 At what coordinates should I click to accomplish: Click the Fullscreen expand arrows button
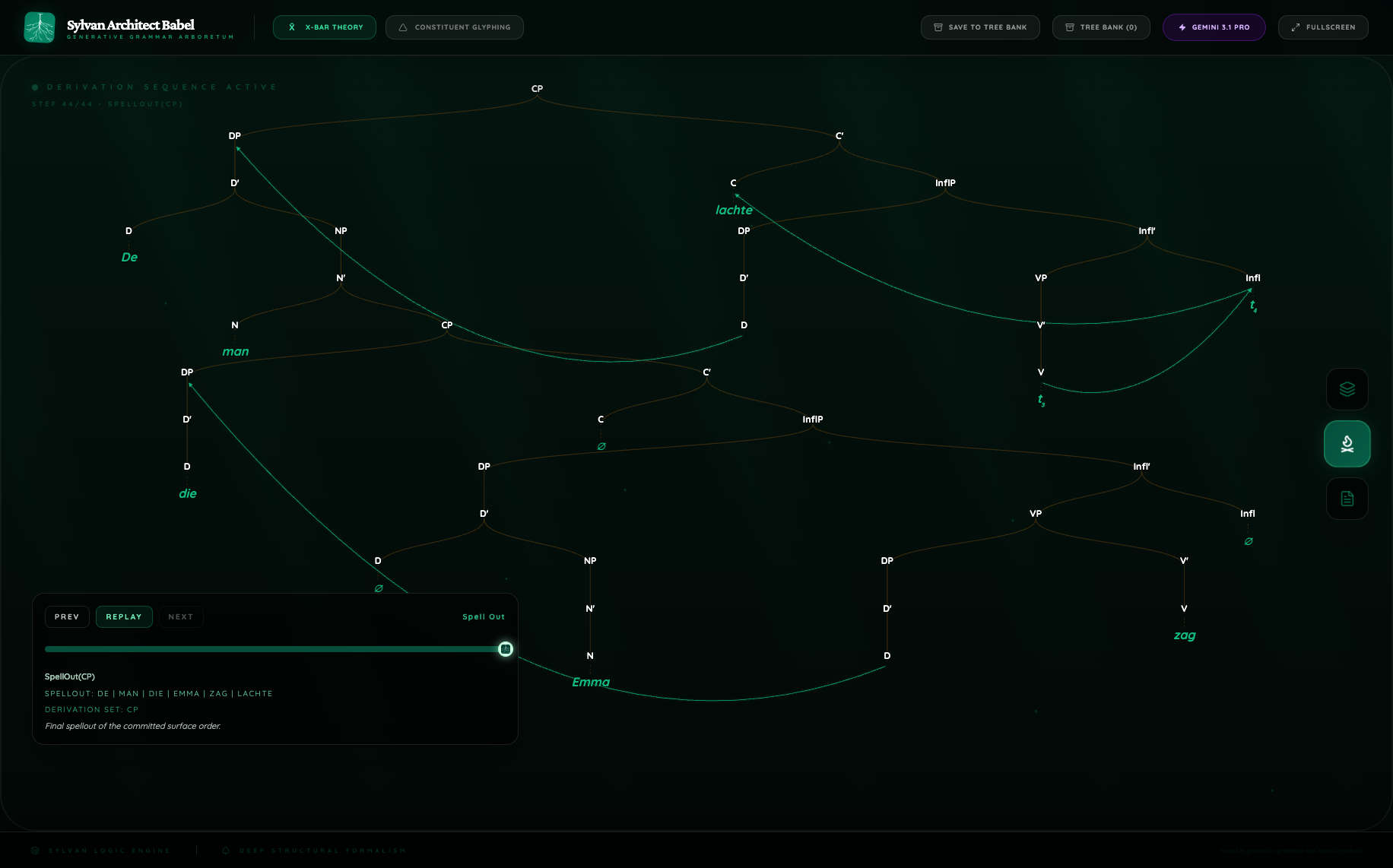pyautogui.click(x=1322, y=27)
